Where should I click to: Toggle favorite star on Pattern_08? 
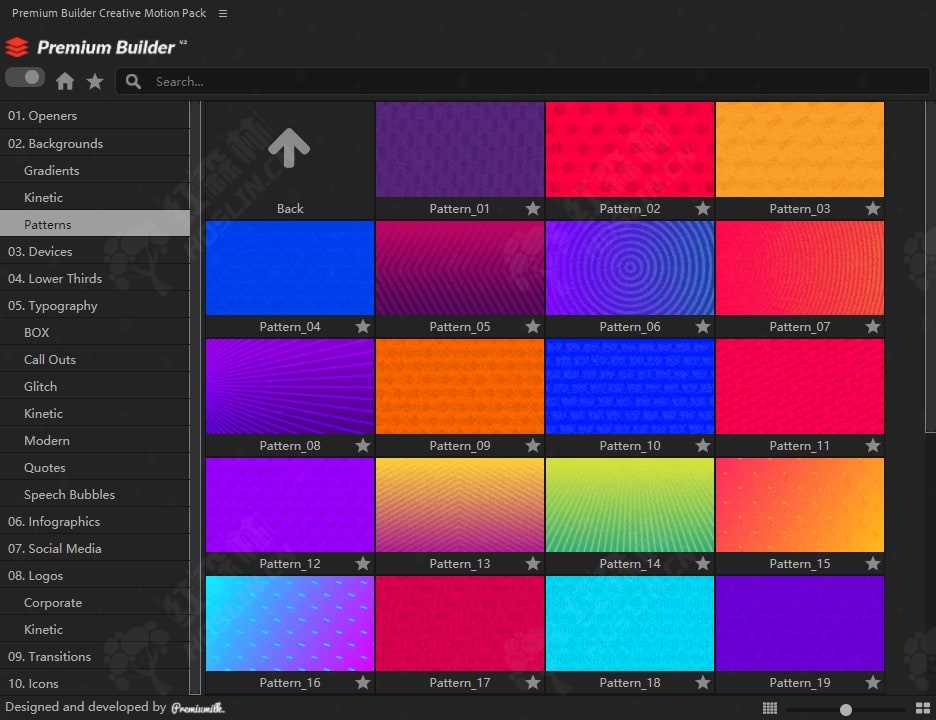(x=363, y=445)
